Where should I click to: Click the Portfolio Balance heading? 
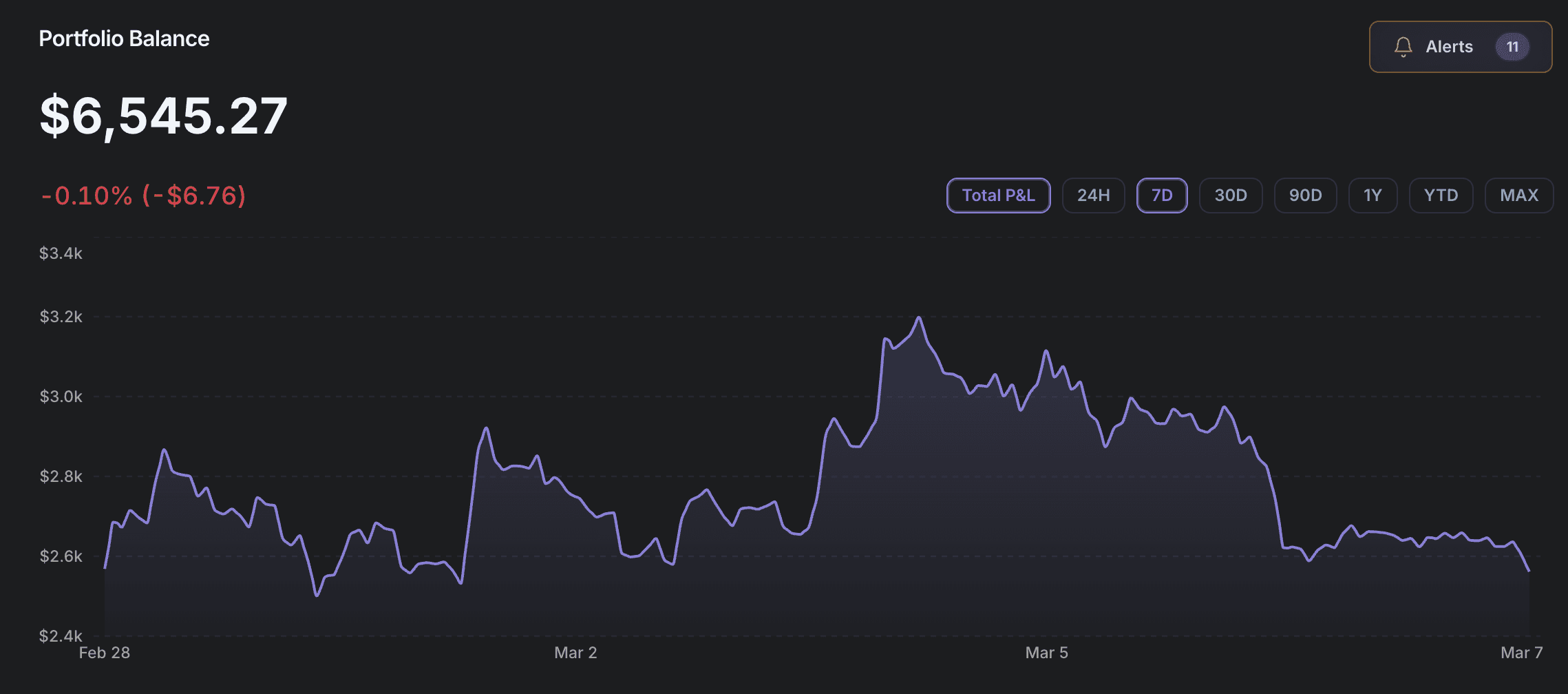pyautogui.click(x=124, y=39)
